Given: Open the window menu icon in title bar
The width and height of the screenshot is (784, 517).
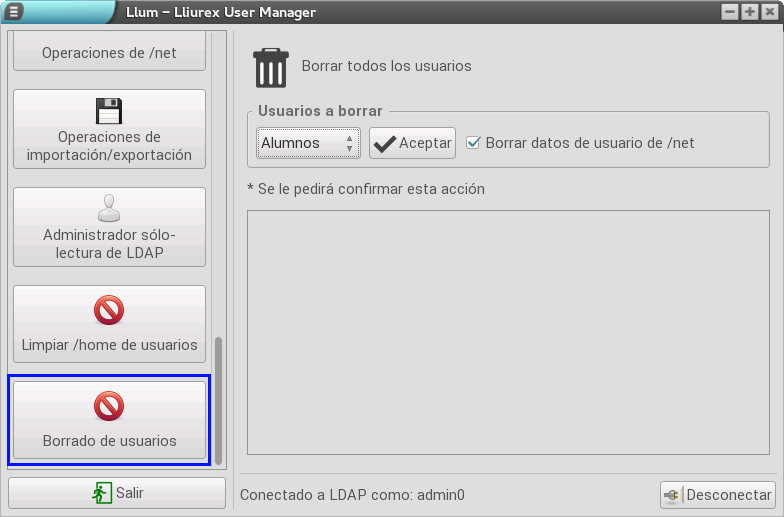Looking at the screenshot, I should pos(15,12).
